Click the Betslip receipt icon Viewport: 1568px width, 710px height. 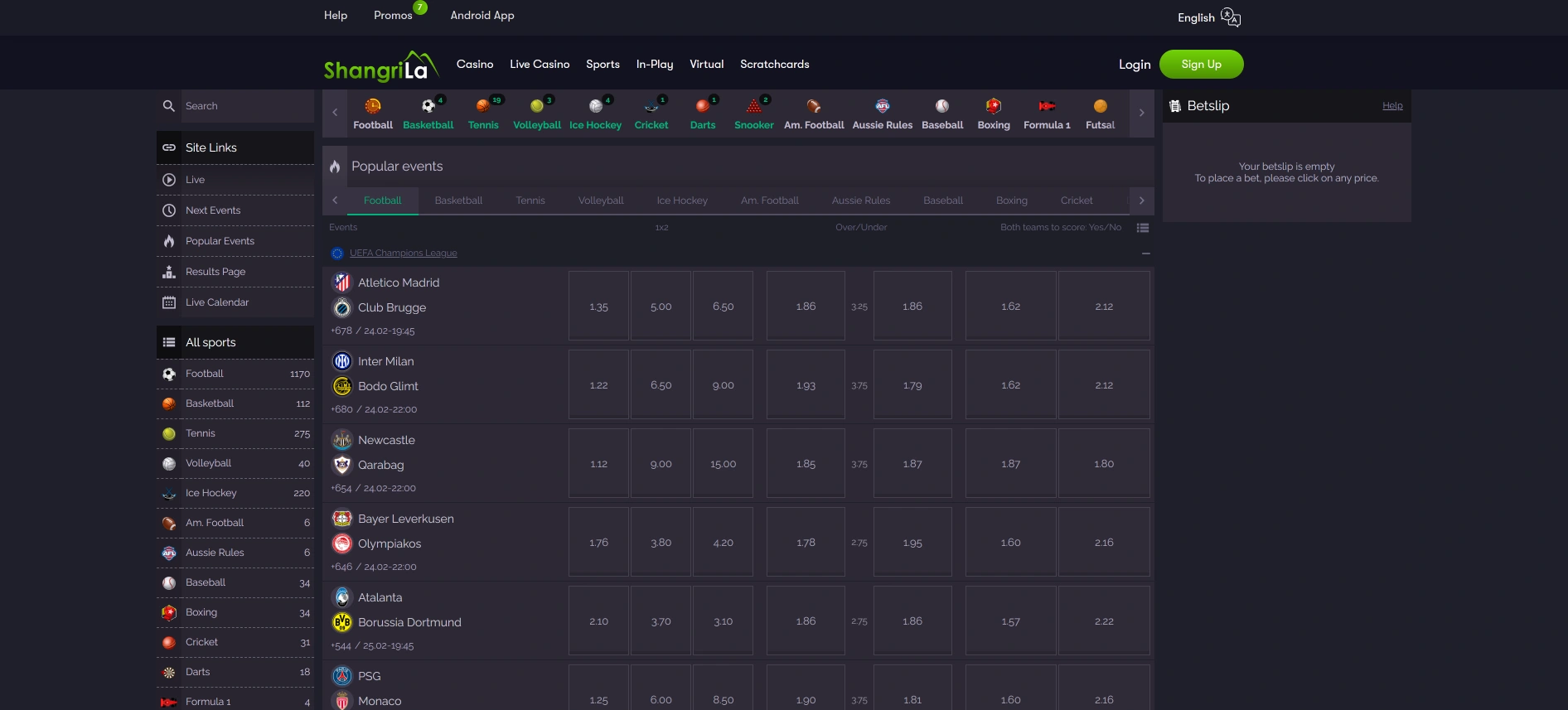pyautogui.click(x=1175, y=106)
